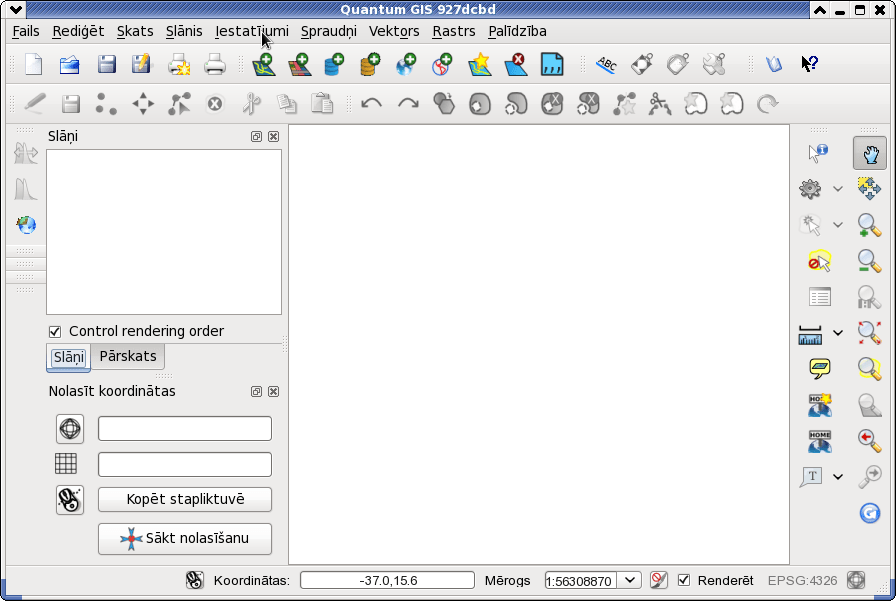This screenshot has height=601, width=896.
Task: Open composer manager printer icon
Action: (x=215, y=64)
